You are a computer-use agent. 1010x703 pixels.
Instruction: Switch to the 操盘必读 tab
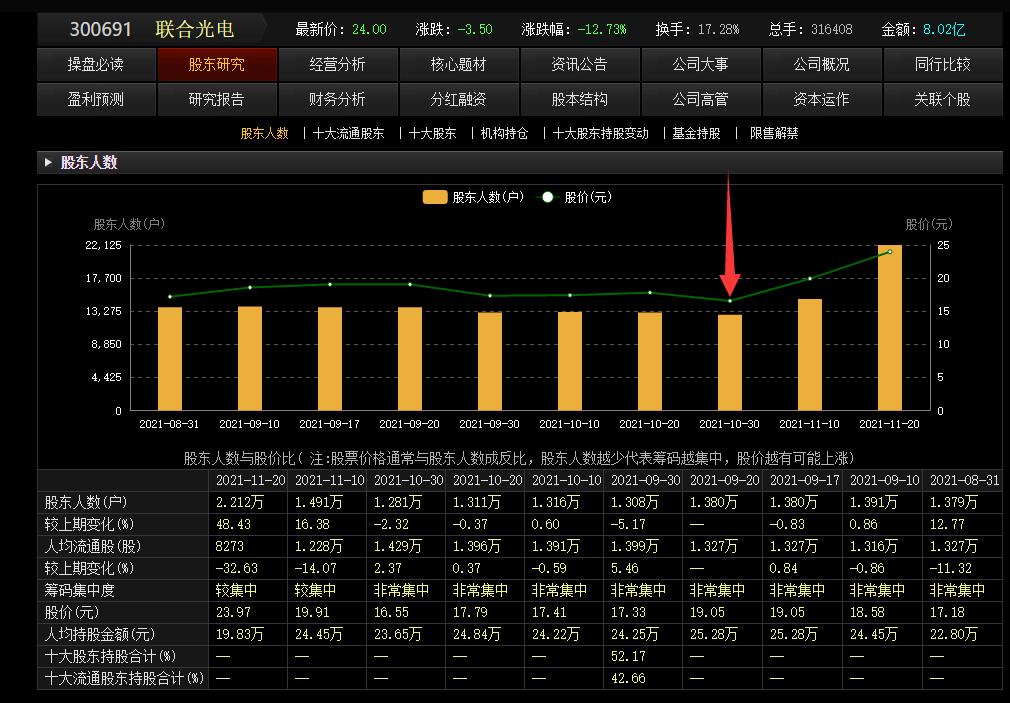(96, 64)
